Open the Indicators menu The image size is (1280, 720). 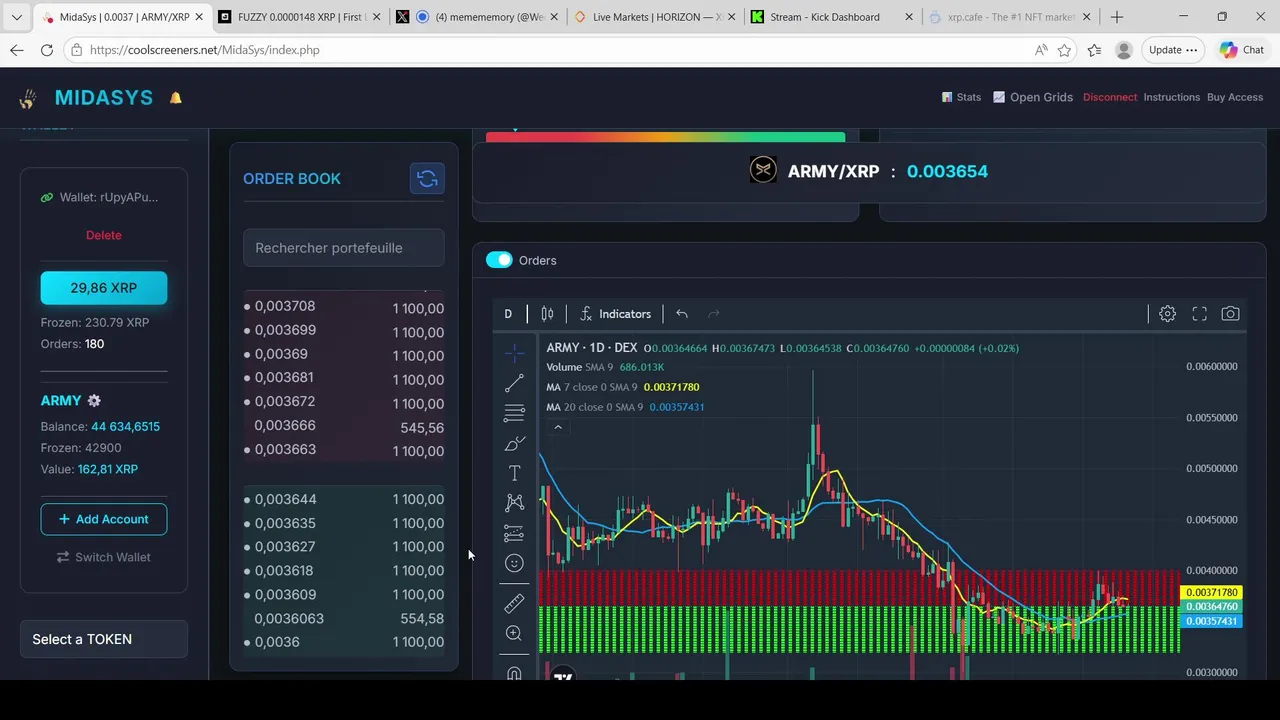[615, 314]
